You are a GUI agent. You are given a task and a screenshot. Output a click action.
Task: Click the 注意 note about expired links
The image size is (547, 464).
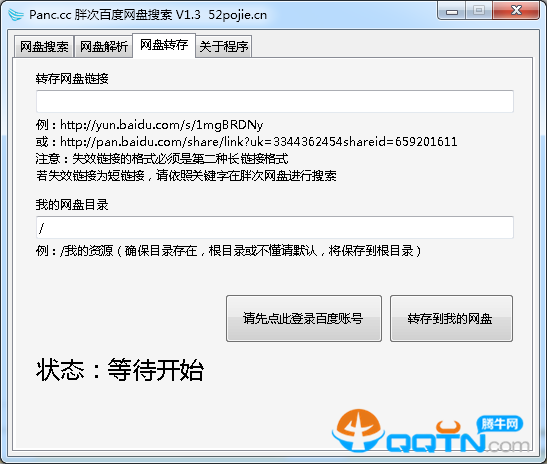click(x=162, y=159)
